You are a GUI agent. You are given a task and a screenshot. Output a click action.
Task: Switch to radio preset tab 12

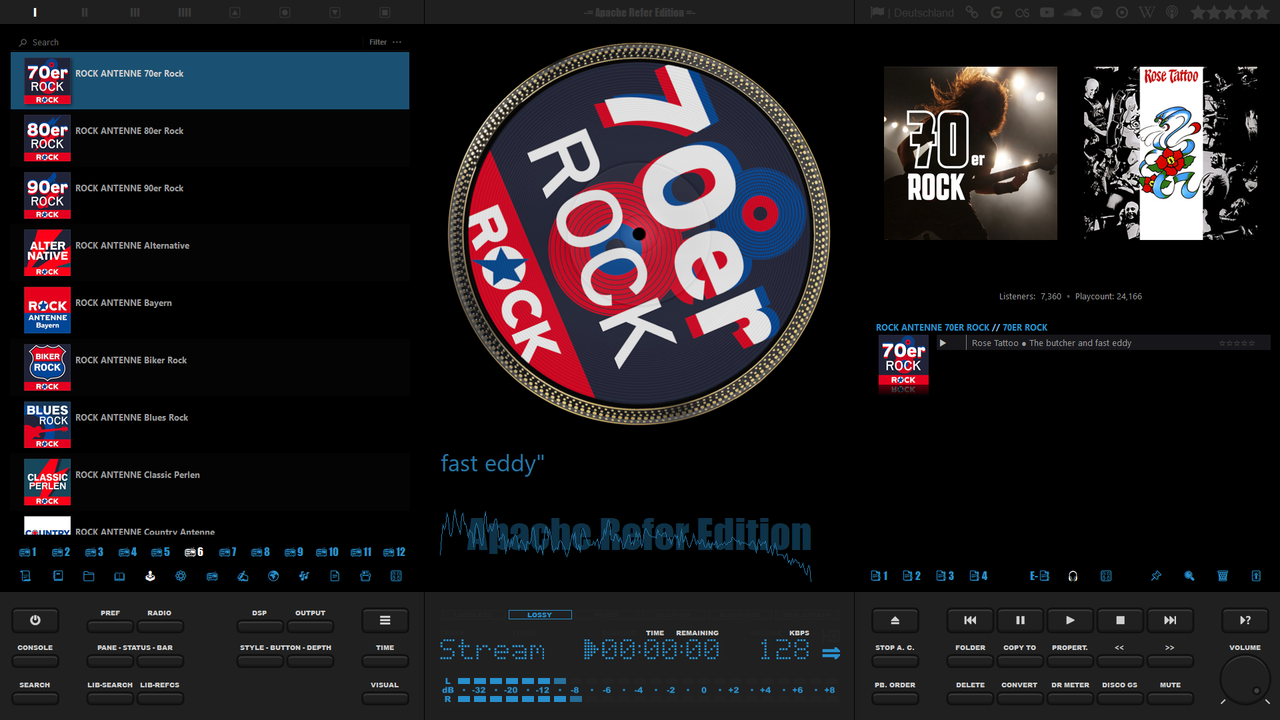(x=395, y=552)
